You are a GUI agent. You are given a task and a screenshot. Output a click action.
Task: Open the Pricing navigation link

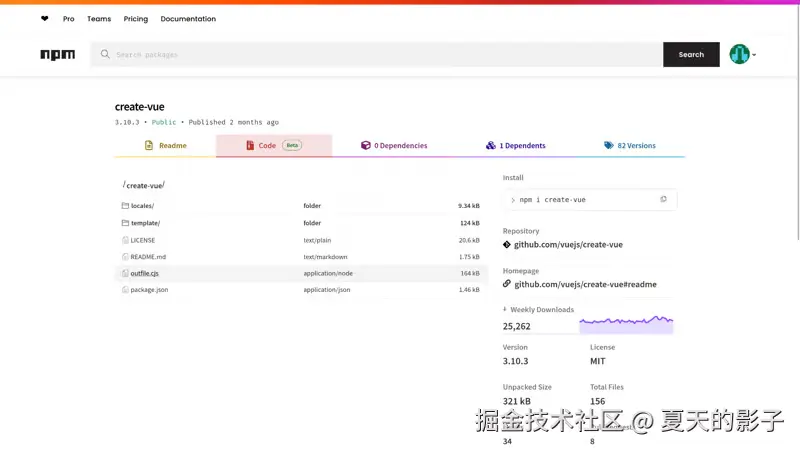tap(136, 19)
